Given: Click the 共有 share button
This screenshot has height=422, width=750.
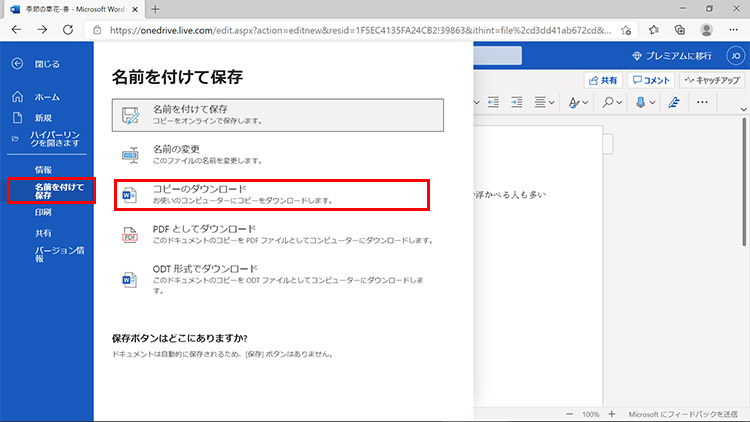Looking at the screenshot, I should tap(606, 80).
